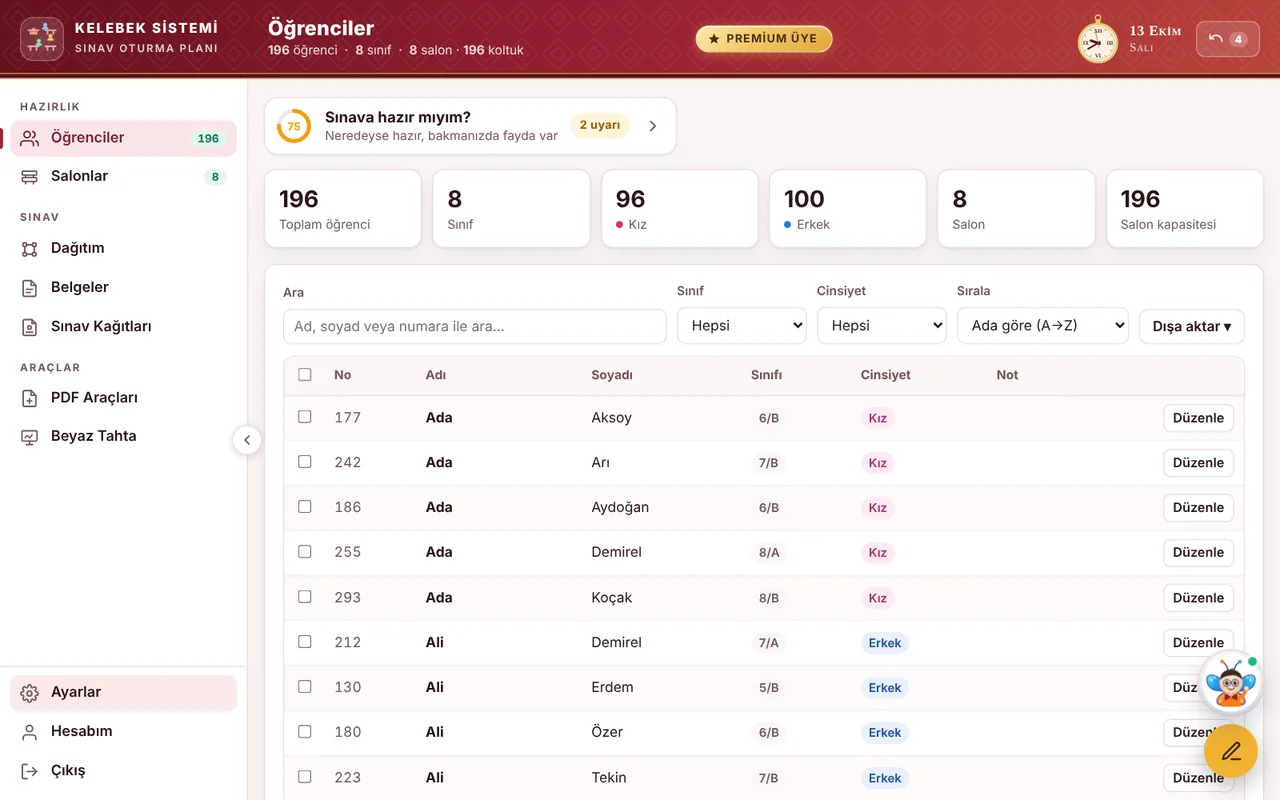
Task: Toggle the select-all checkbox in table header
Action: (x=305, y=374)
